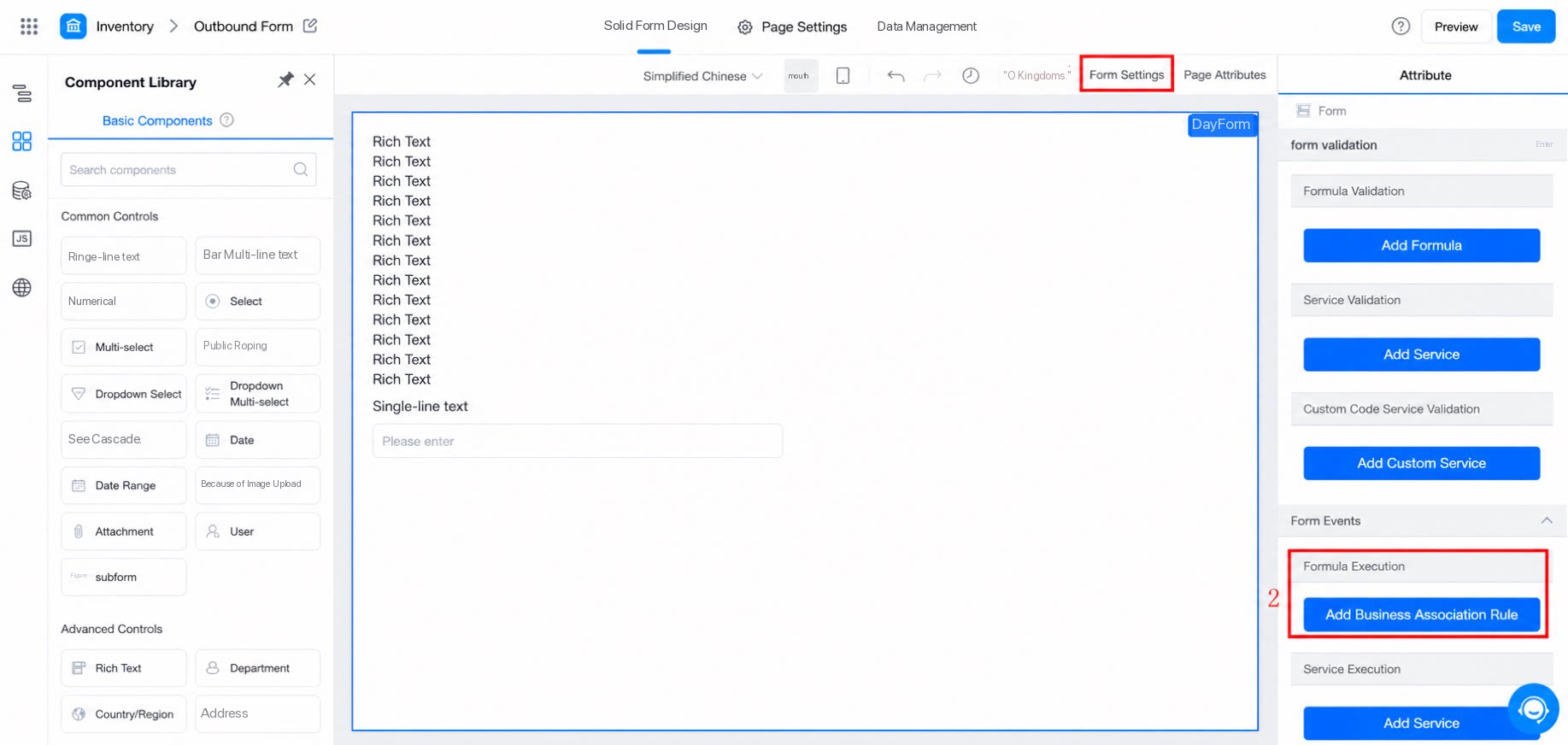Image resolution: width=1568 pixels, height=745 pixels.
Task: Open the app grid launcher icon
Action: pyautogui.click(x=29, y=26)
